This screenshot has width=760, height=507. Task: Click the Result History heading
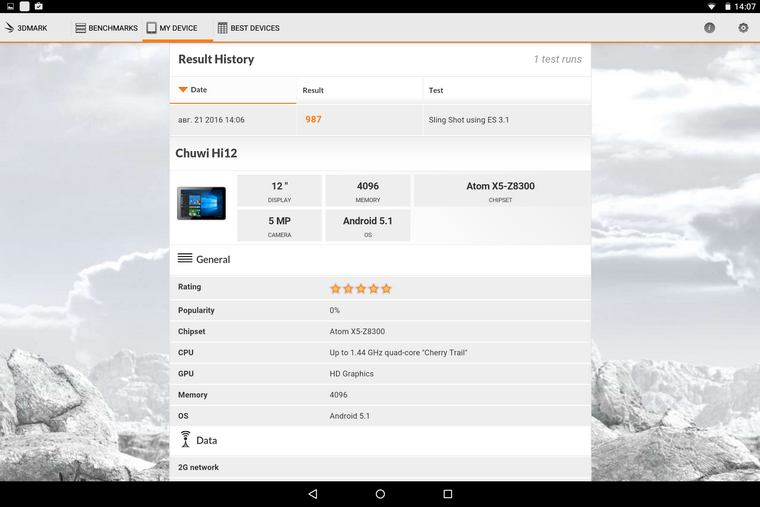pyautogui.click(x=216, y=59)
